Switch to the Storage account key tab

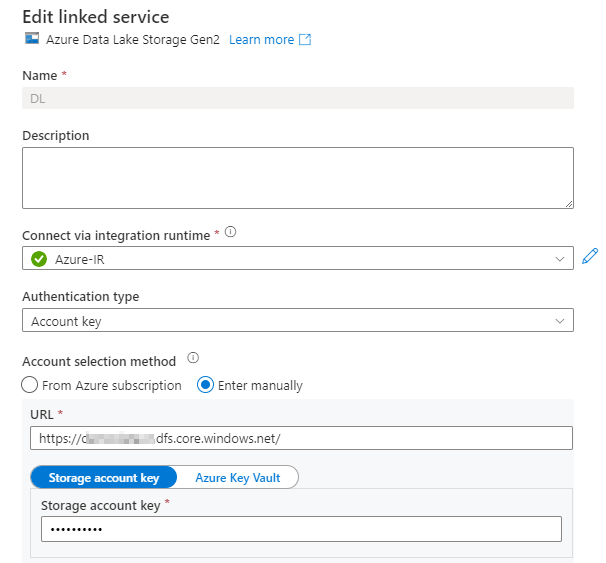click(x=104, y=478)
